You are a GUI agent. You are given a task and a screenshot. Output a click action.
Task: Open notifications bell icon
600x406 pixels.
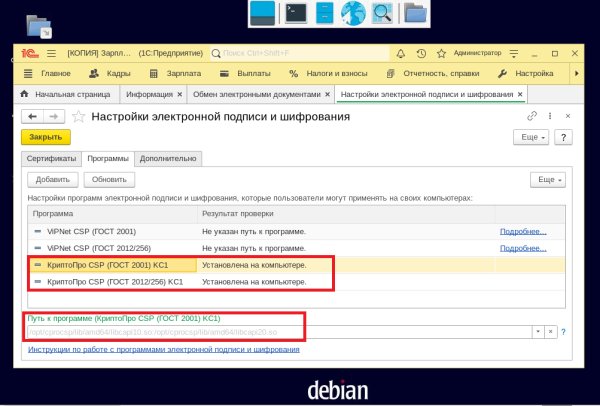tap(401, 54)
